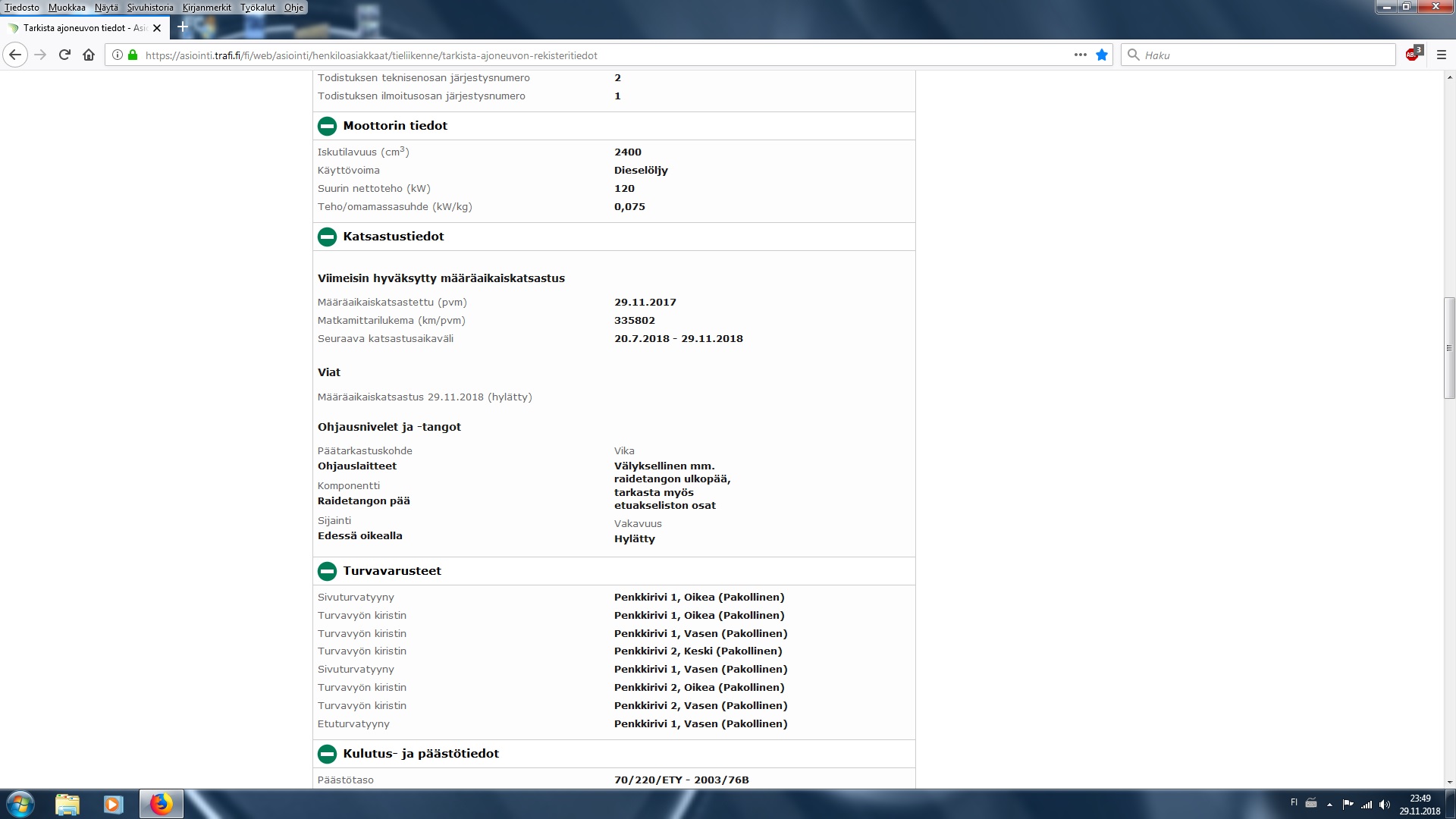View site info via the padlock icon
1456x819 pixels.
[x=133, y=55]
